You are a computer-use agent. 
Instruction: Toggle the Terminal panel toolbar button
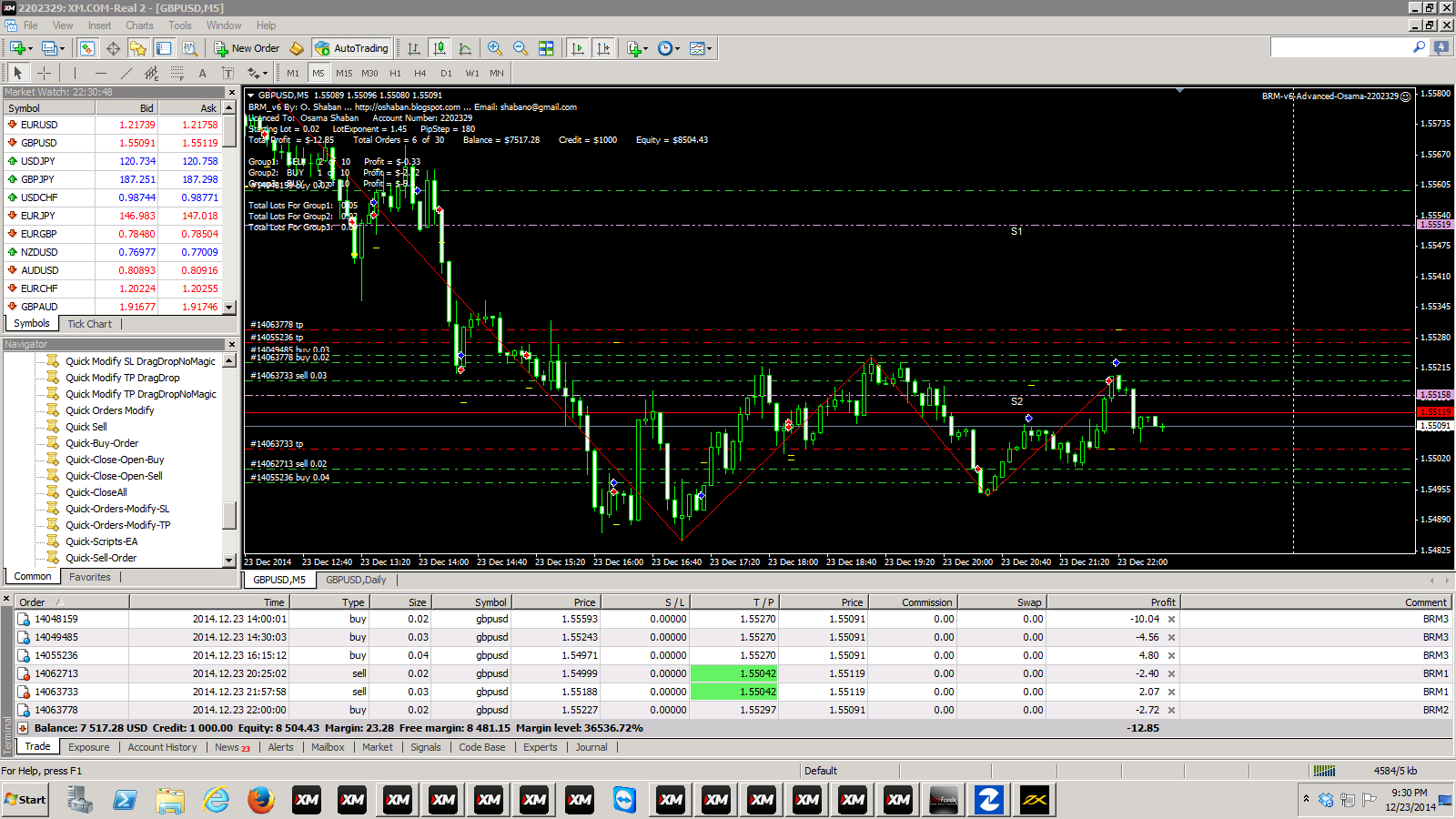click(x=164, y=48)
